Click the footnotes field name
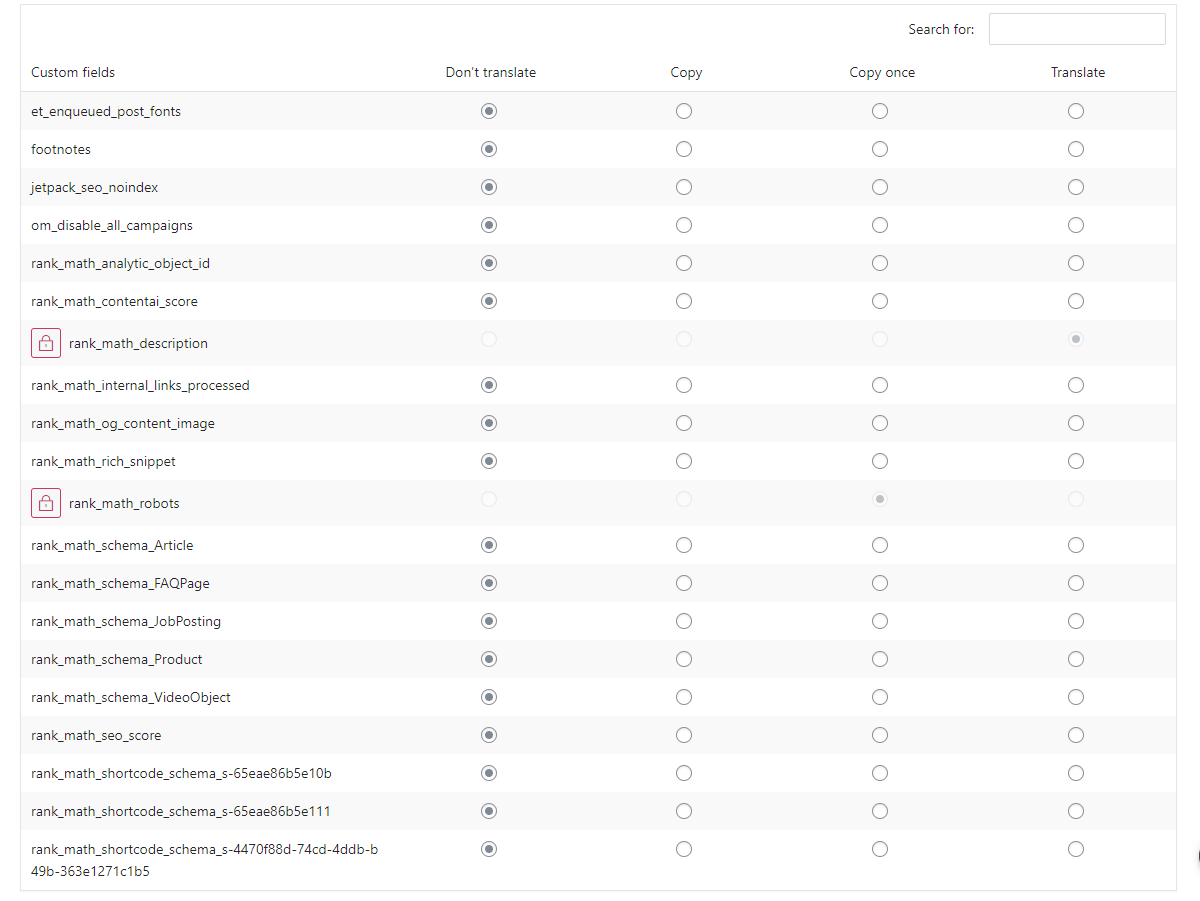 pyautogui.click(x=61, y=149)
